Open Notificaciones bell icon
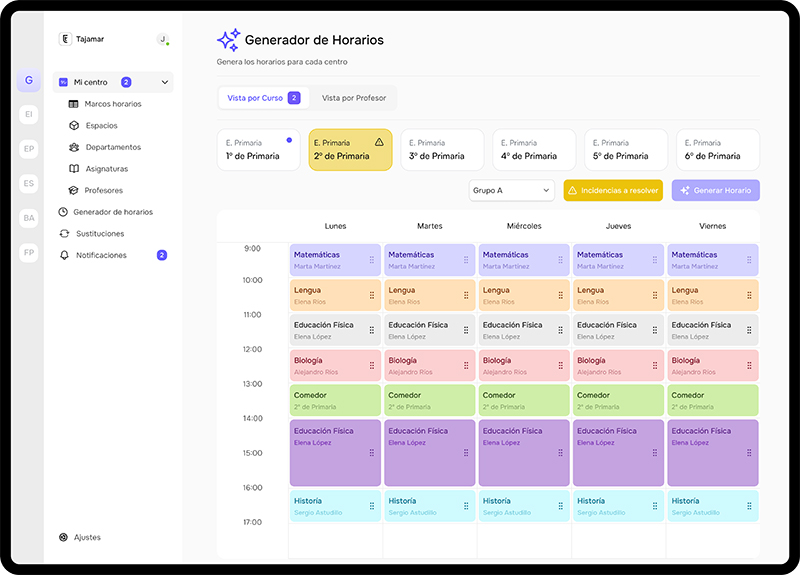Image resolution: width=800 pixels, height=575 pixels. click(x=64, y=256)
